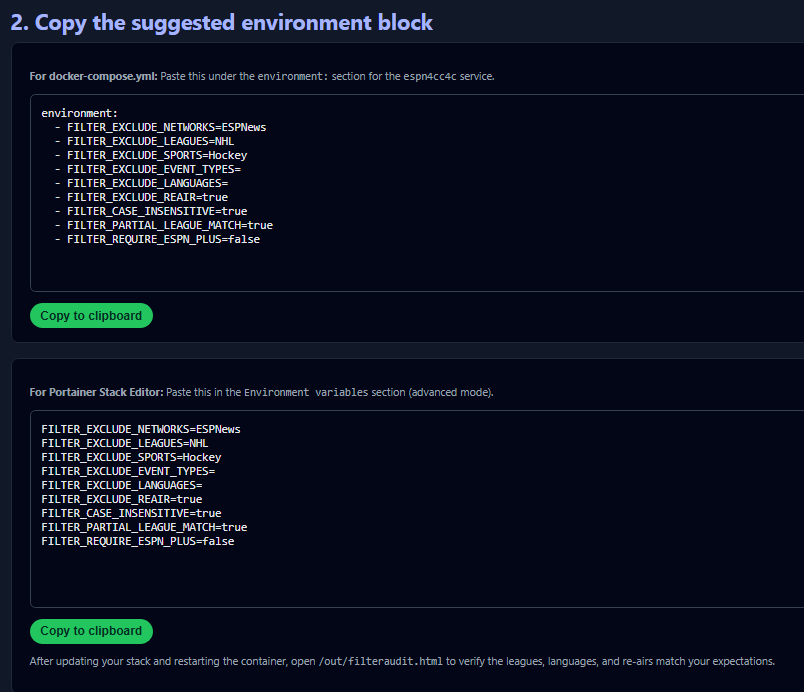Click FILTER_EXCLUDE_REAIR=true line in docker-compose block
This screenshot has width=804, height=692.
[x=147, y=197]
